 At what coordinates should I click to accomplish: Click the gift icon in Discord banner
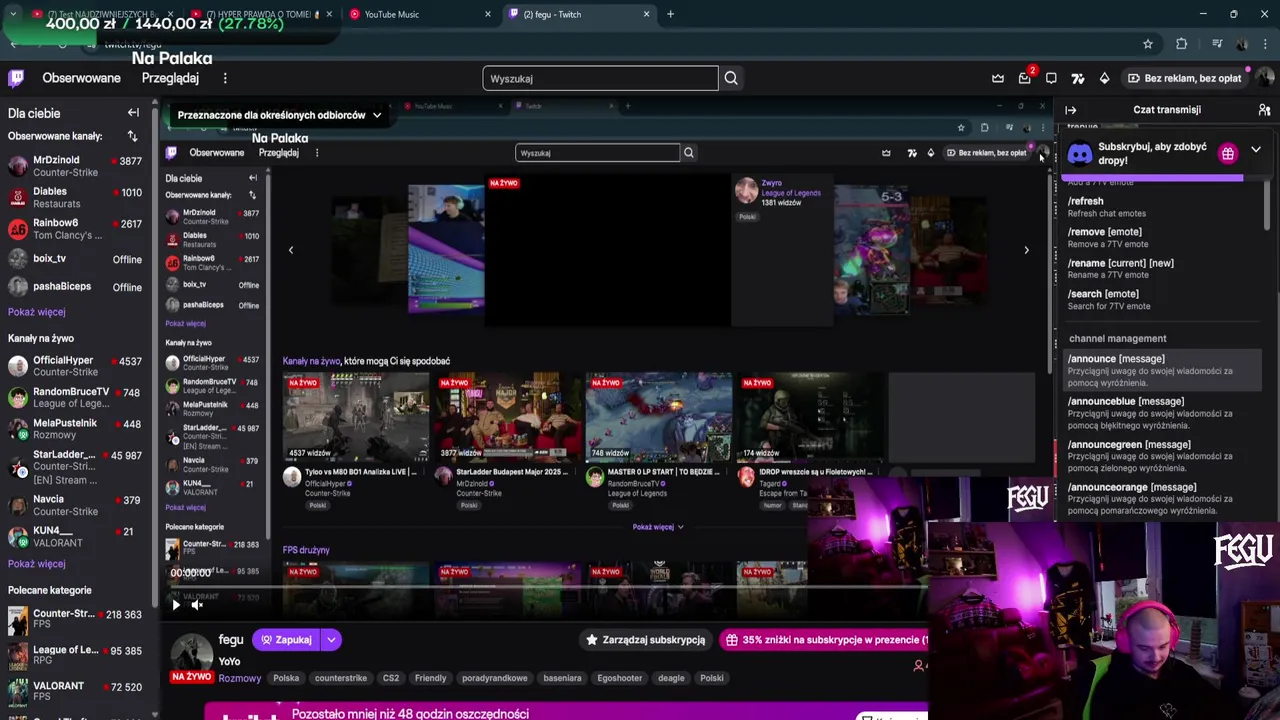tap(1228, 153)
